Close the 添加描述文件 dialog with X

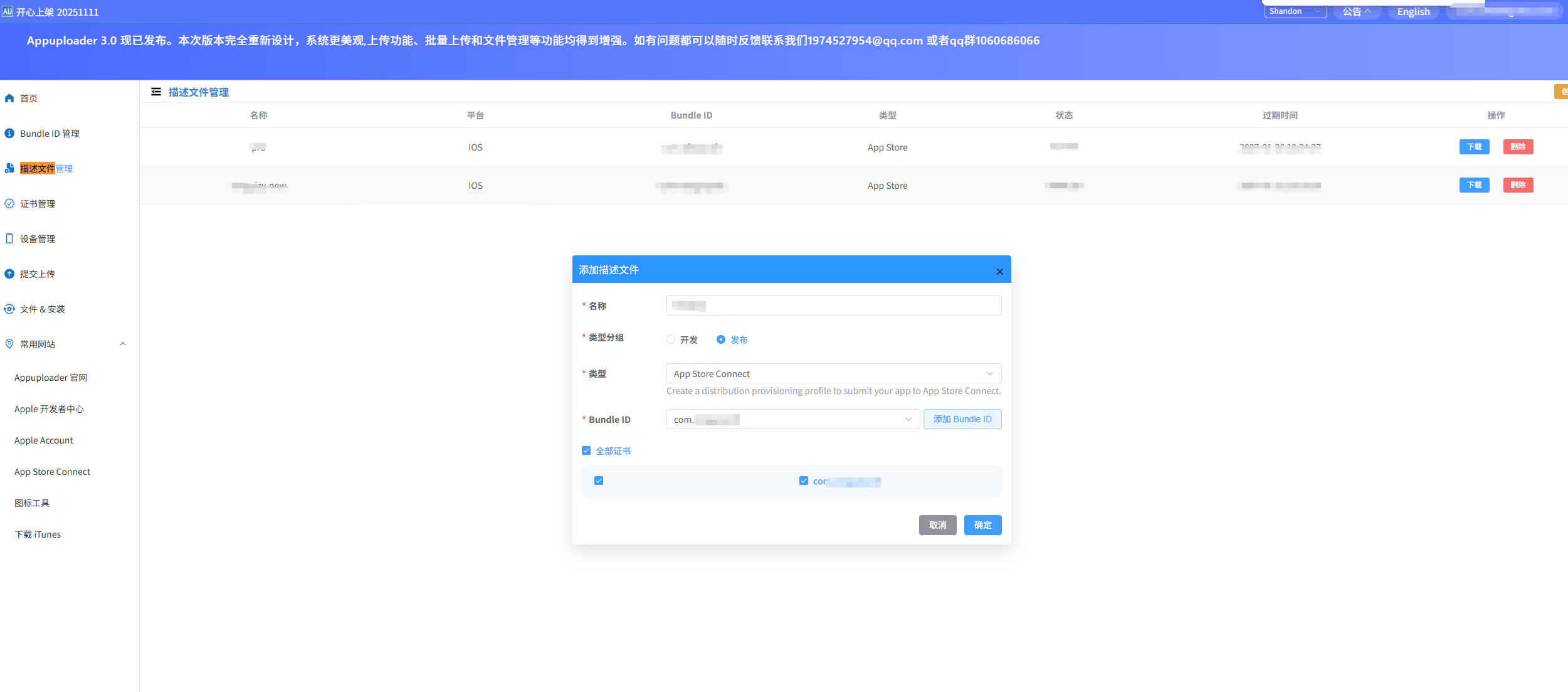pyautogui.click(x=999, y=272)
